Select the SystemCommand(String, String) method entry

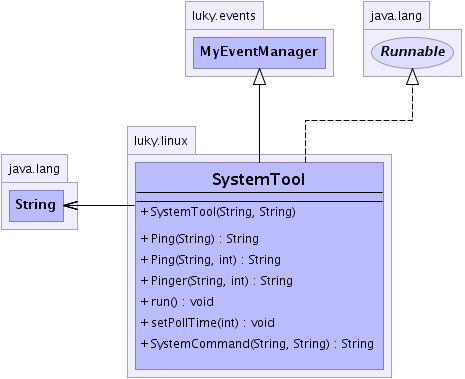pyautogui.click(x=257, y=344)
